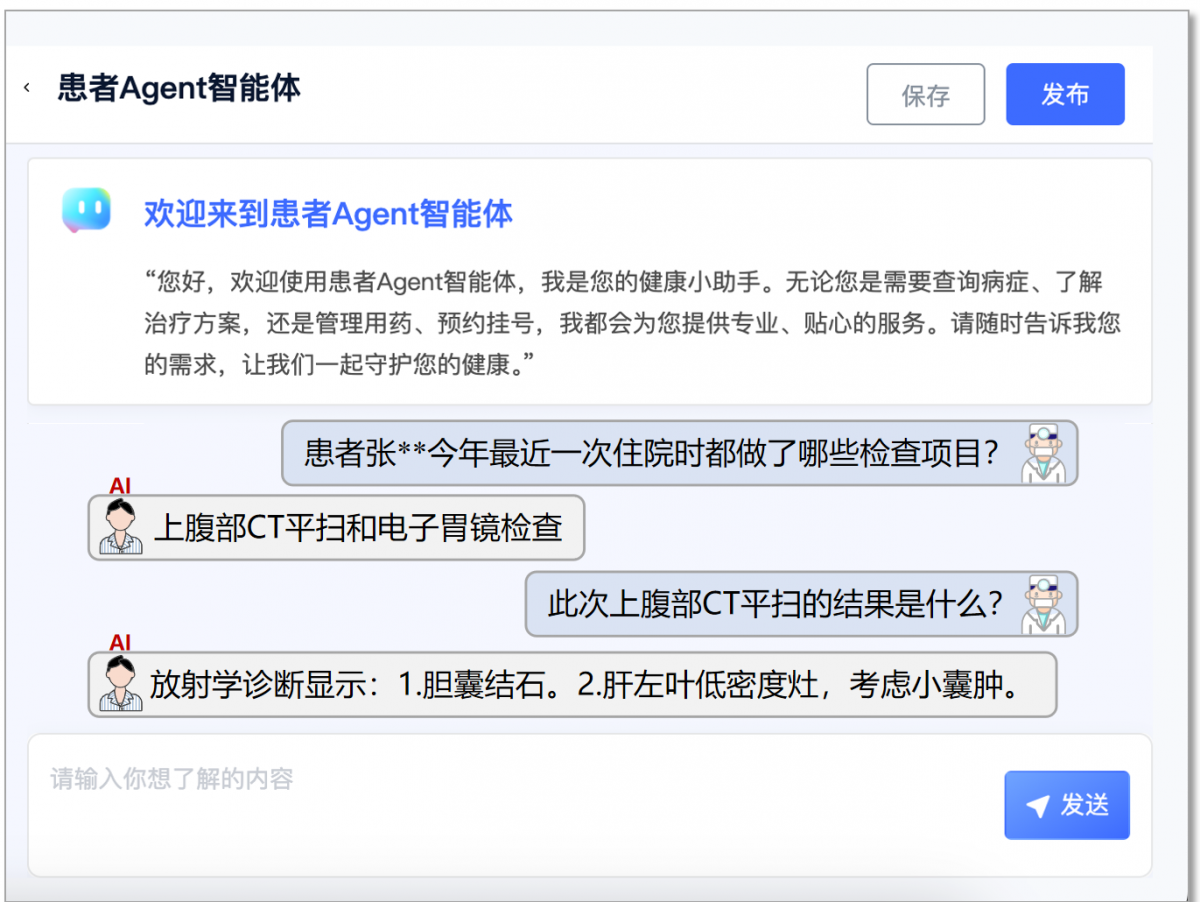Click the doctor avatar on first question

click(x=1044, y=454)
